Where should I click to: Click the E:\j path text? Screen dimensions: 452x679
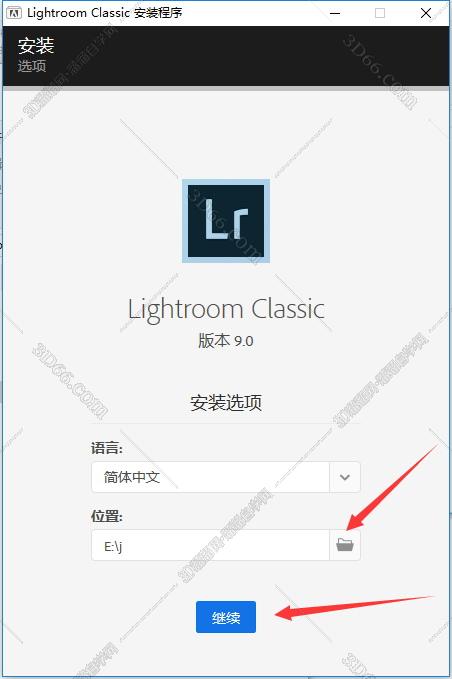click(113, 546)
